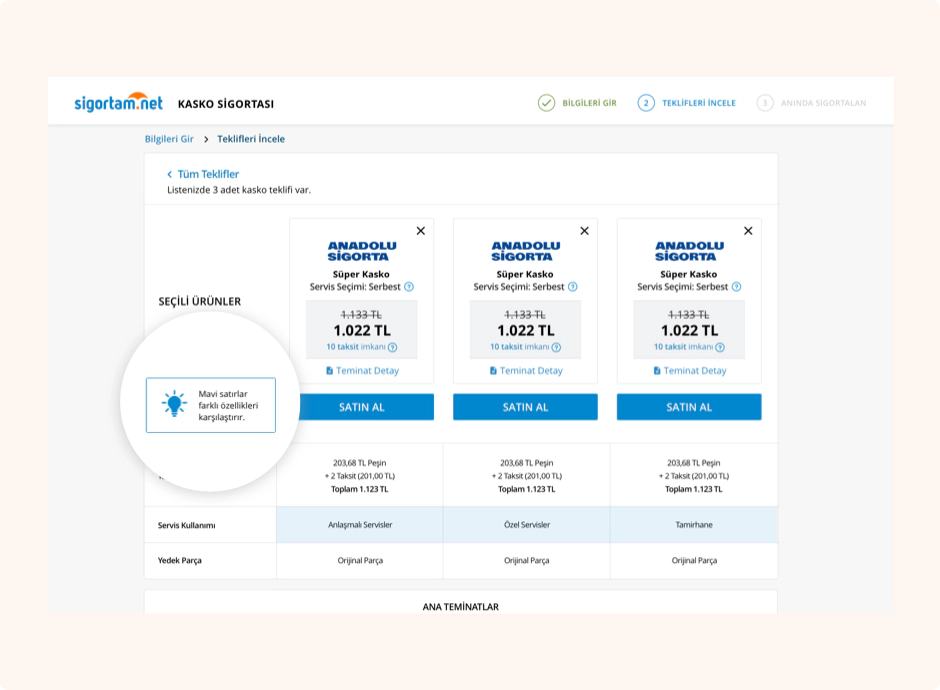This screenshot has height=690, width=940.
Task: Click 'Toplam 1.123 TL' in second column
Action: [526, 489]
